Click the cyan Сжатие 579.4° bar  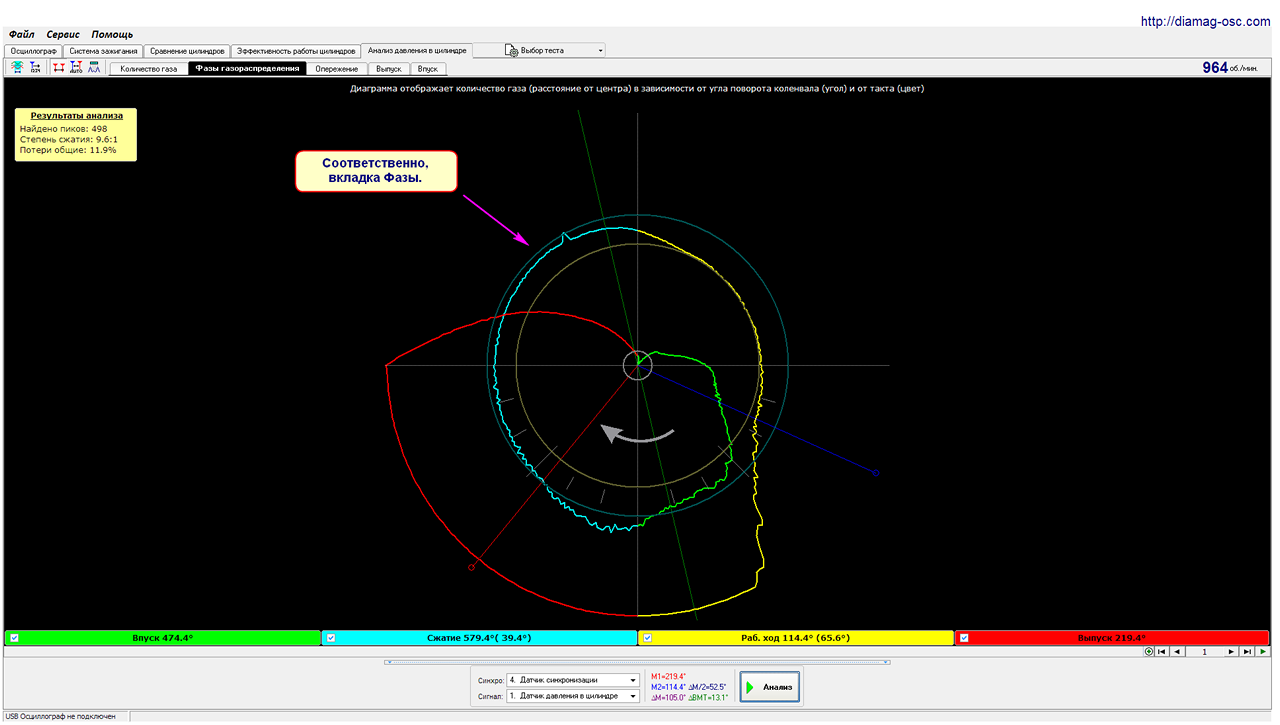[x=479, y=637]
